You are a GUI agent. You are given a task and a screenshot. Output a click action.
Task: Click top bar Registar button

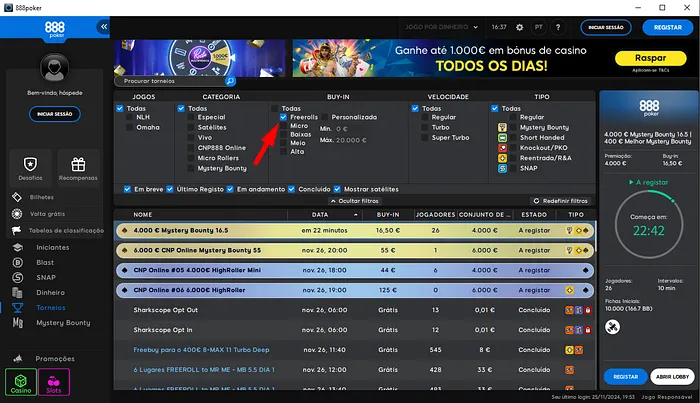[x=668, y=27]
